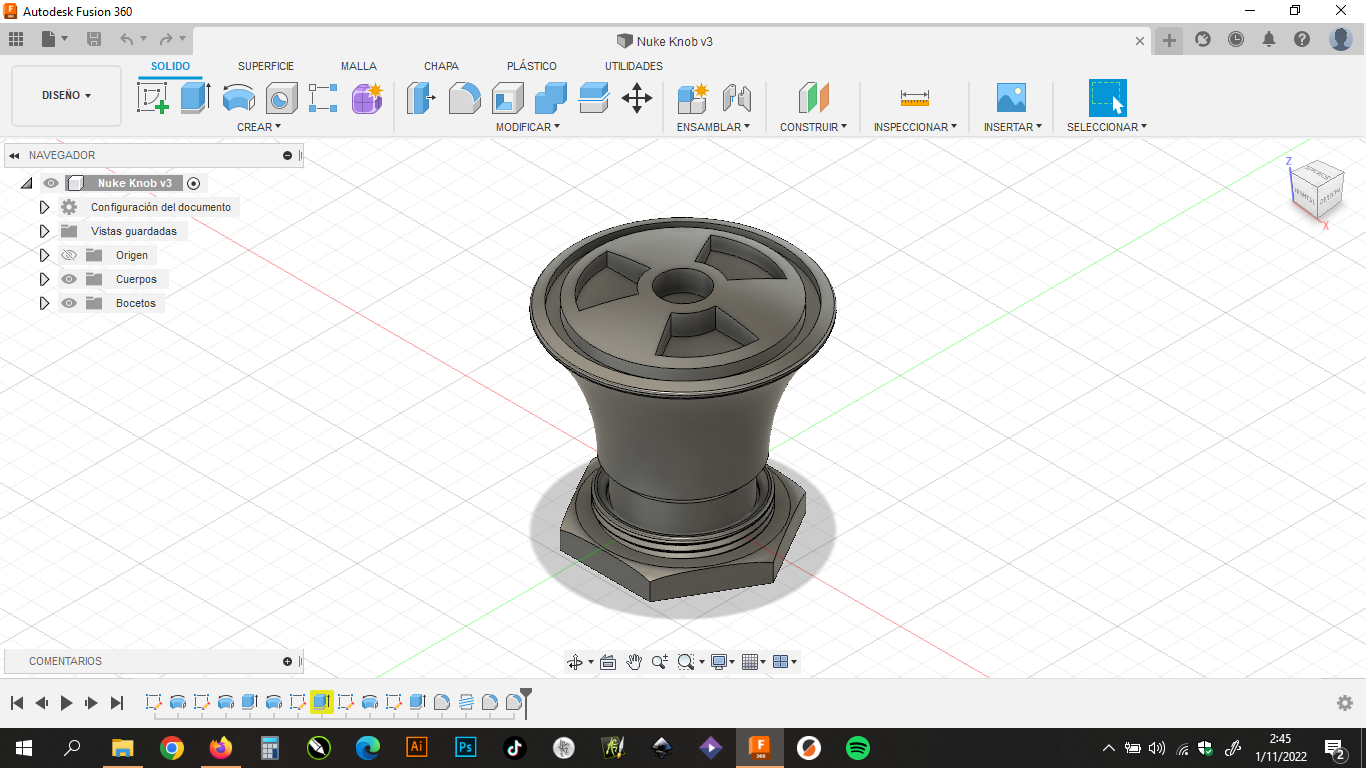Viewport: 1366px width, 768px height.
Task: Open the Create Form tool
Action: point(367,98)
